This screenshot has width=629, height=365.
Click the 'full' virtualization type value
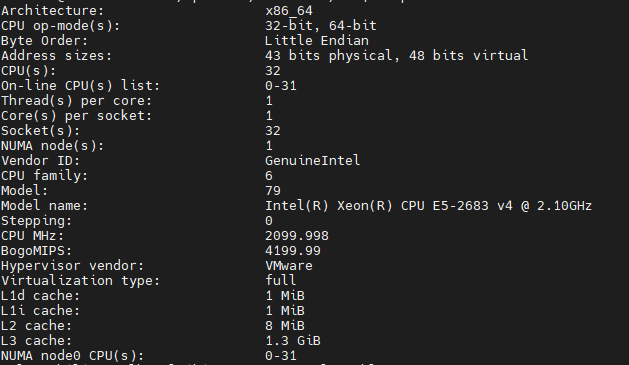click(281, 280)
